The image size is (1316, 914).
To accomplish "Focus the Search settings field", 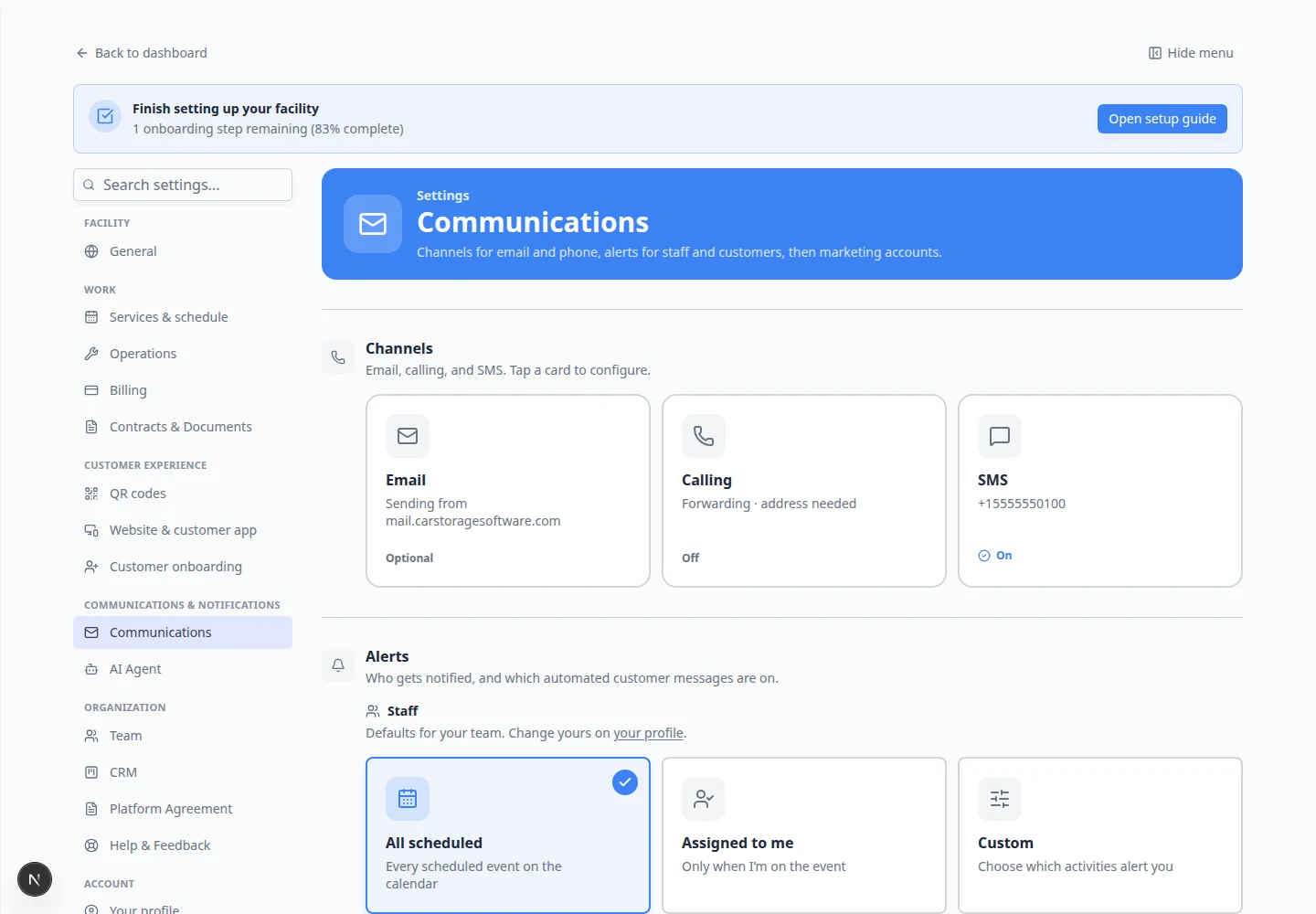I will [x=183, y=185].
